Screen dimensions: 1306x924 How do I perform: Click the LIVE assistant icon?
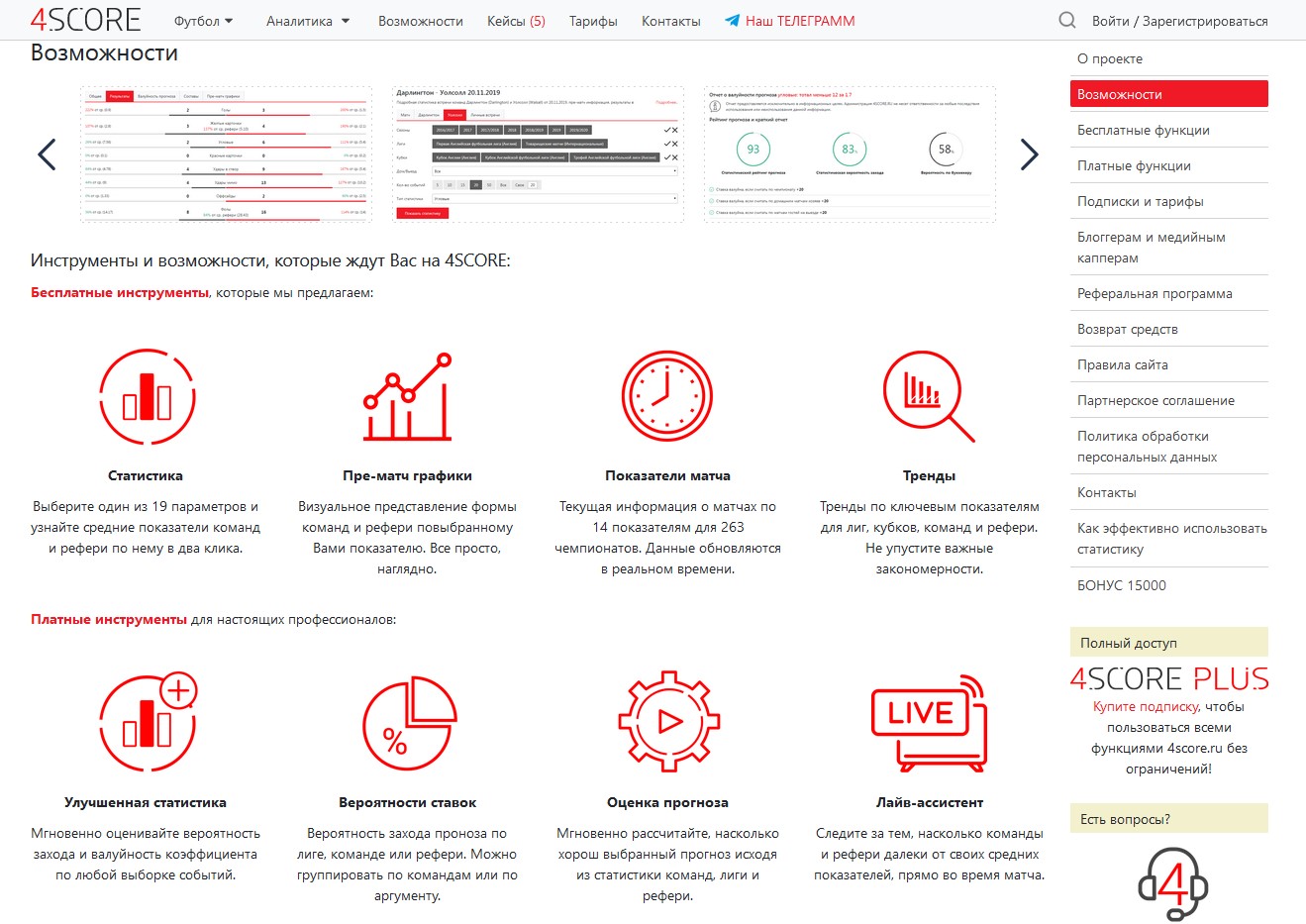928,723
